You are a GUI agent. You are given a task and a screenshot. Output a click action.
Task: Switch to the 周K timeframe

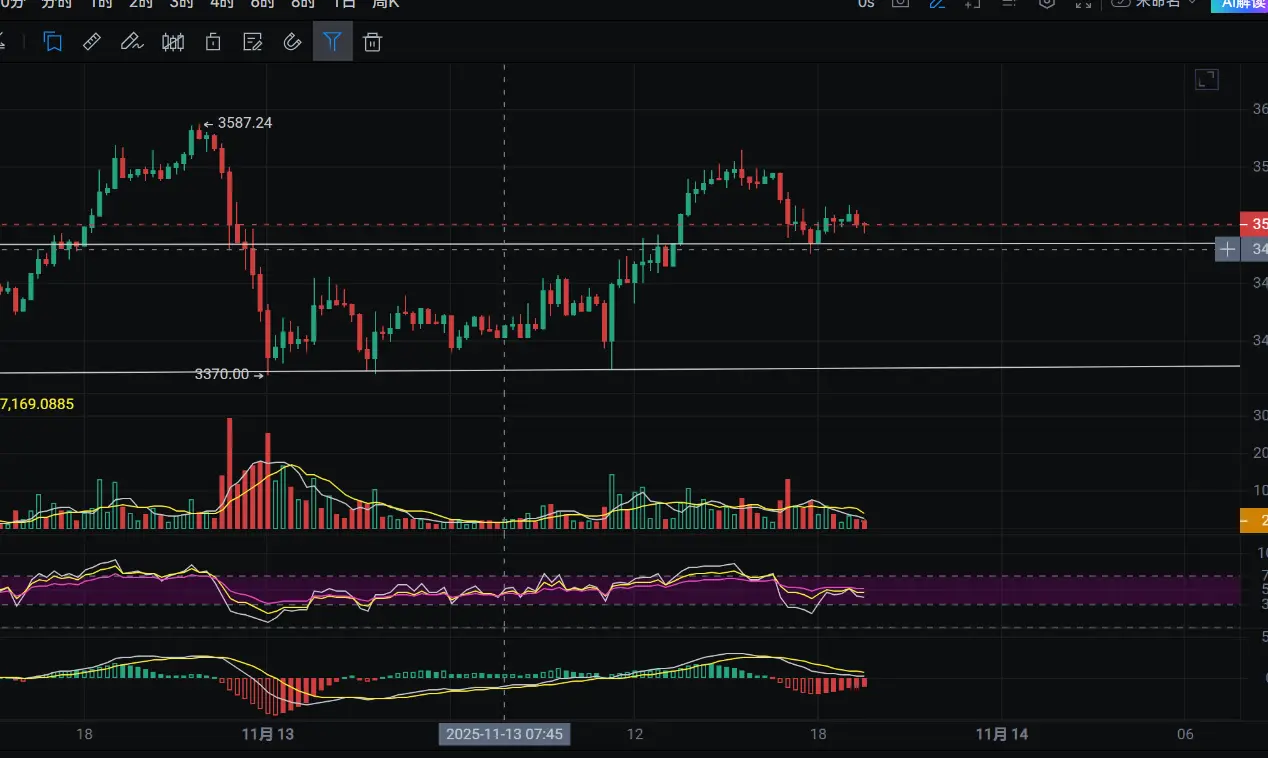tap(386, 4)
